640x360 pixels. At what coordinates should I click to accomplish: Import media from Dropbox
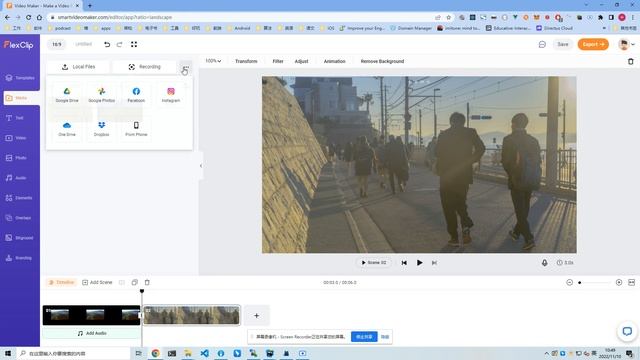point(102,129)
